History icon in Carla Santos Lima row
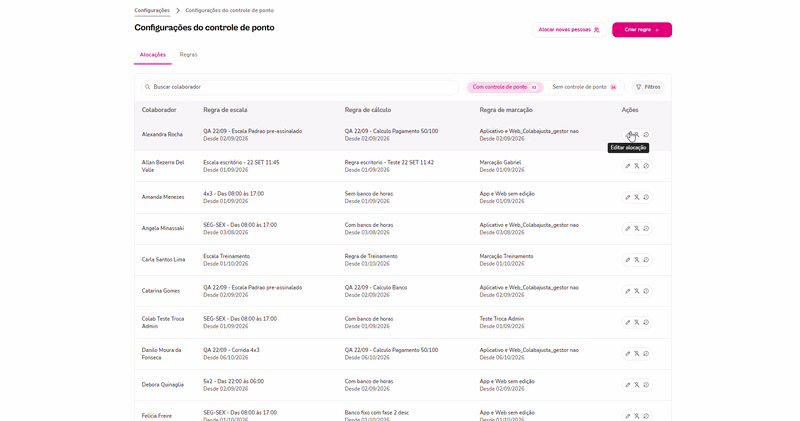This screenshot has width=800, height=421. pyautogui.click(x=646, y=260)
